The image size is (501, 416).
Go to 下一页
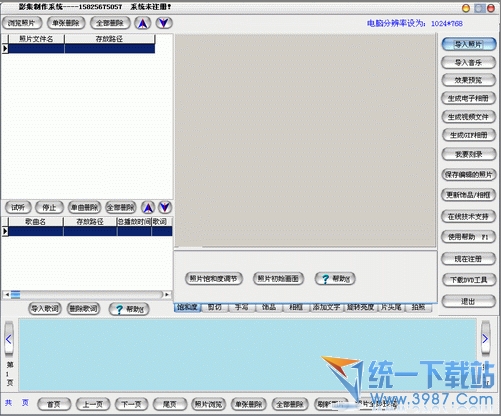[132, 404]
